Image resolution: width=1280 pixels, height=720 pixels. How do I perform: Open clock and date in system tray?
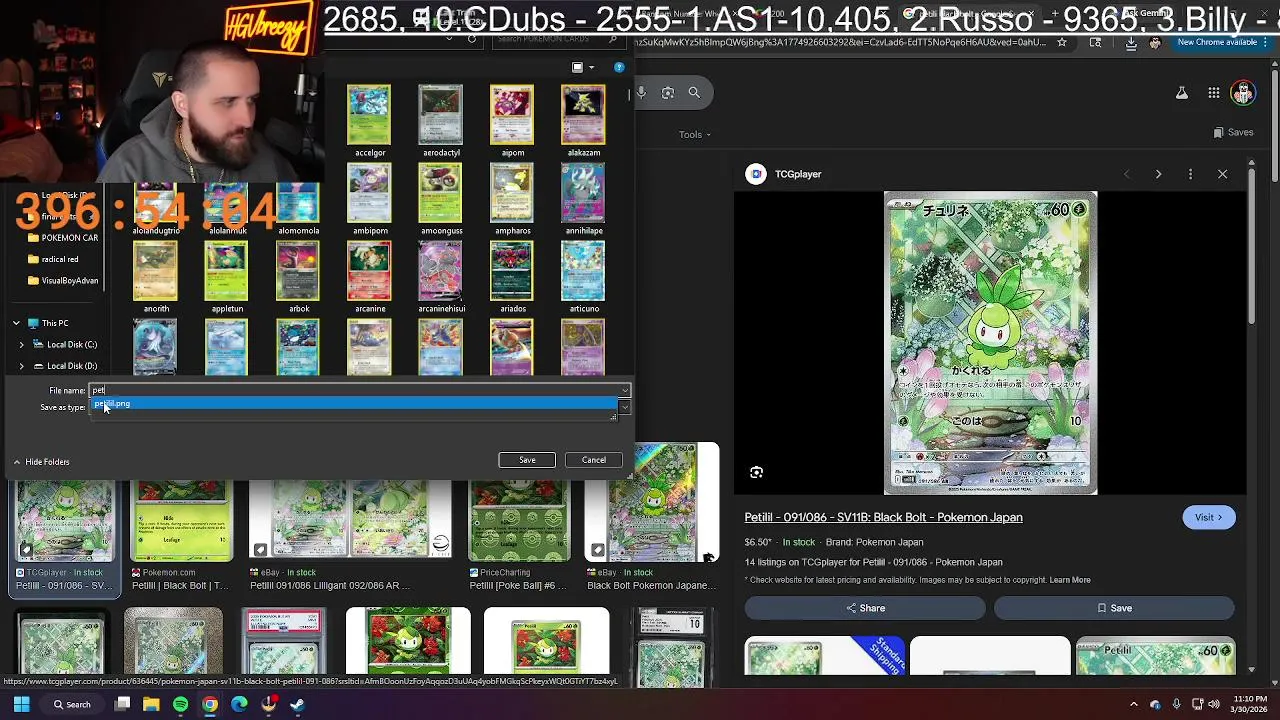click(1249, 704)
